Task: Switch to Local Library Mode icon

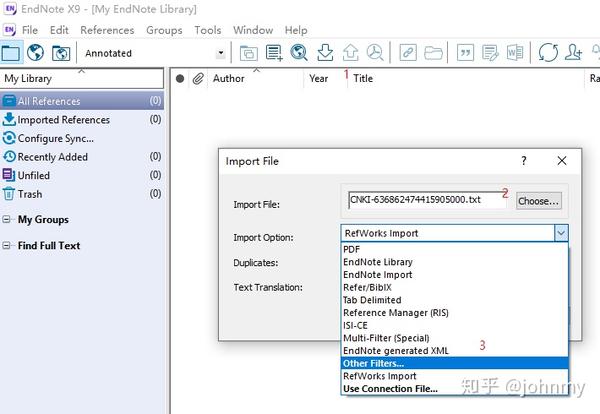Action: coord(11,52)
